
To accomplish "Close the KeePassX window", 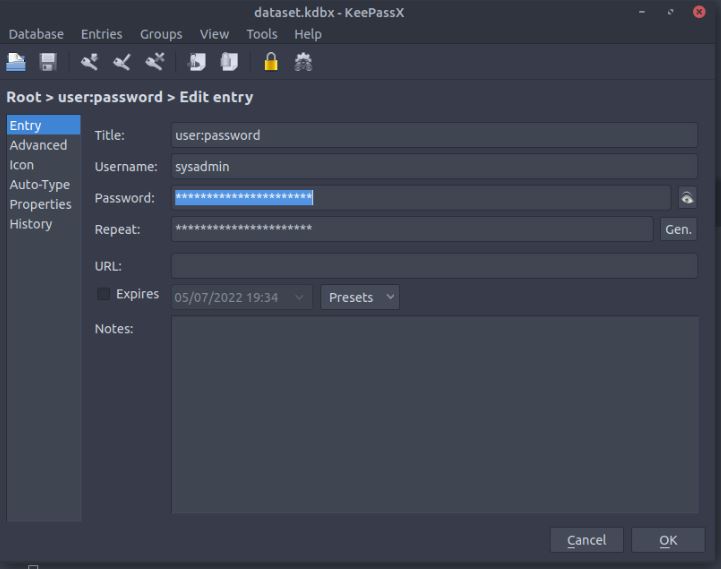I will pos(699,12).
